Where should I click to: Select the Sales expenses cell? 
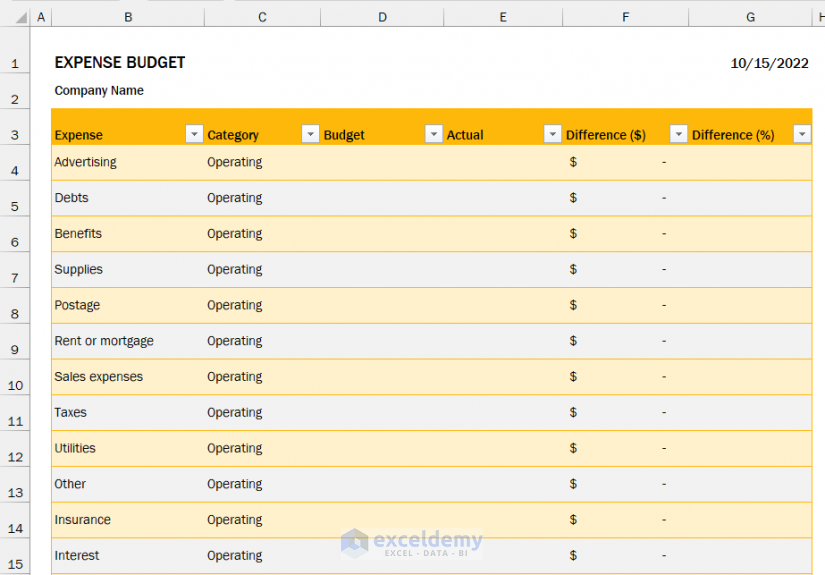(128, 377)
